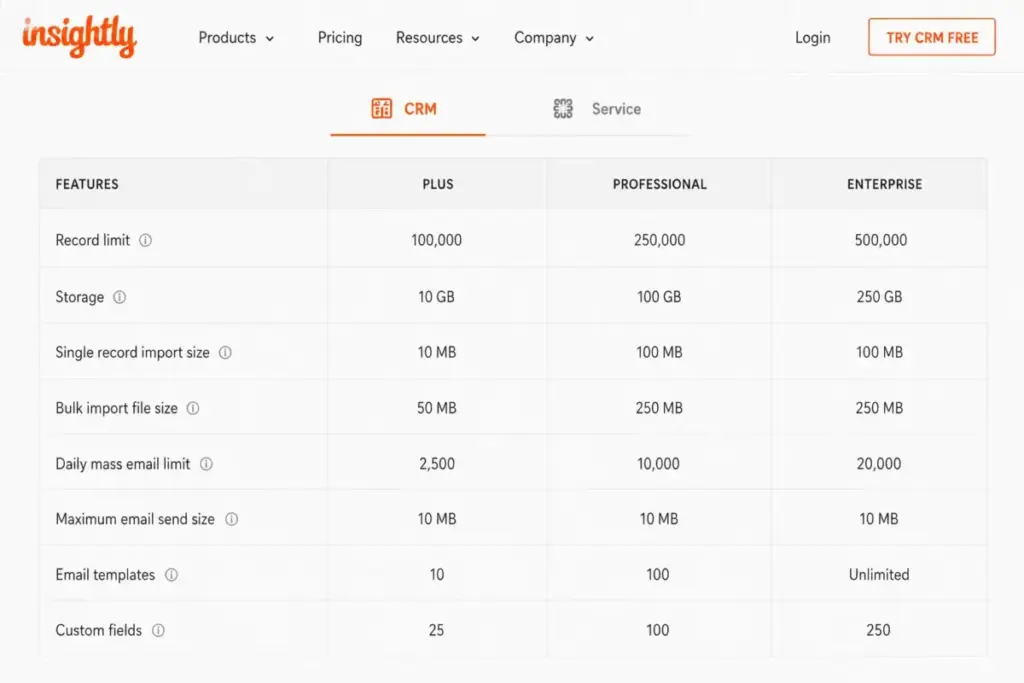Click the PROFESSIONAL column header
This screenshot has height=683, width=1024.
click(x=660, y=184)
